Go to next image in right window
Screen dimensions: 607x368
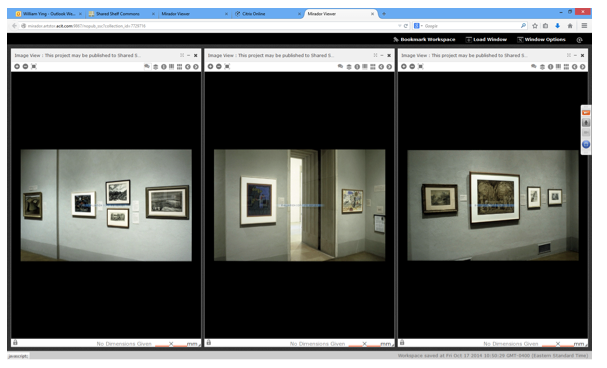point(583,67)
